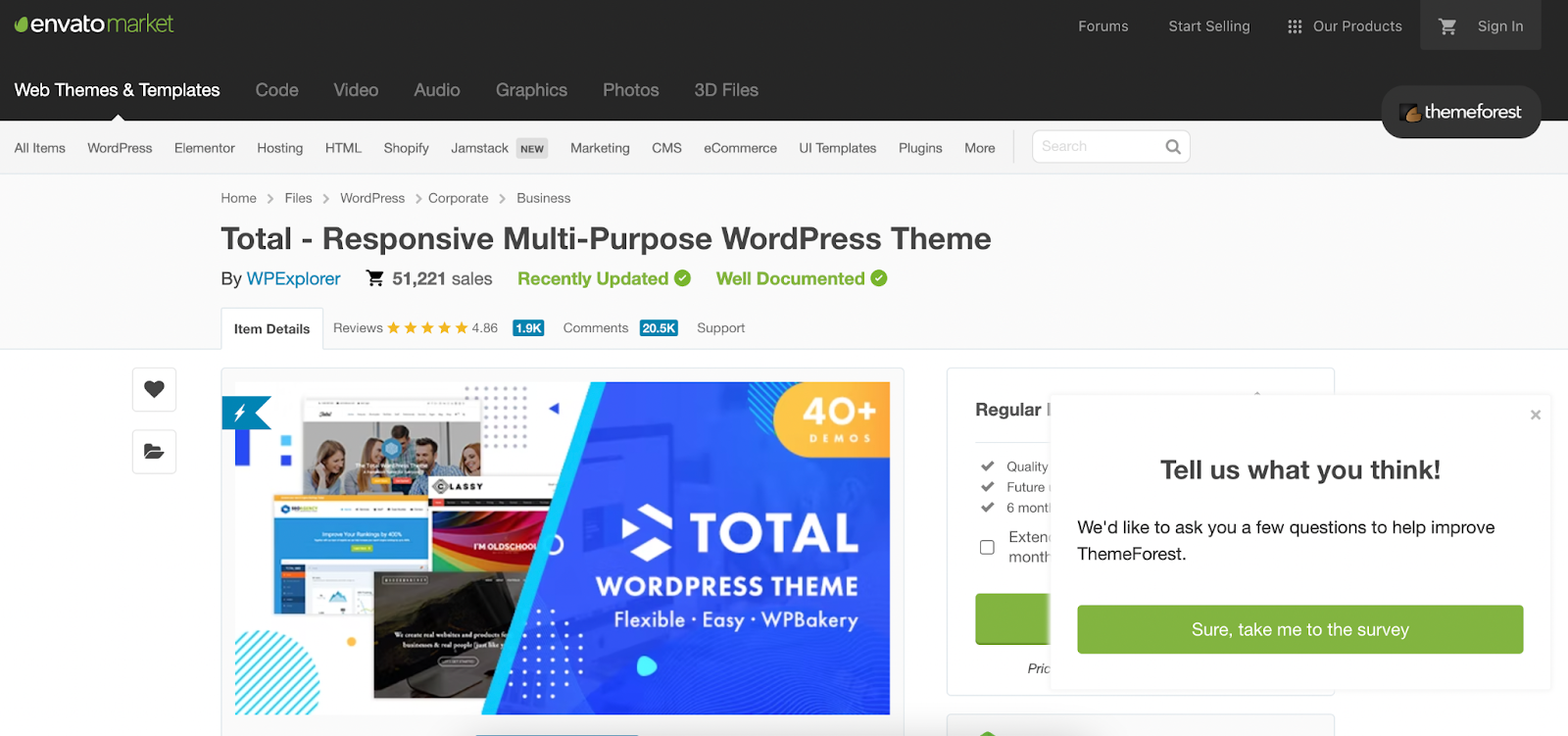Go to WordPress breadcrumb link

click(372, 198)
